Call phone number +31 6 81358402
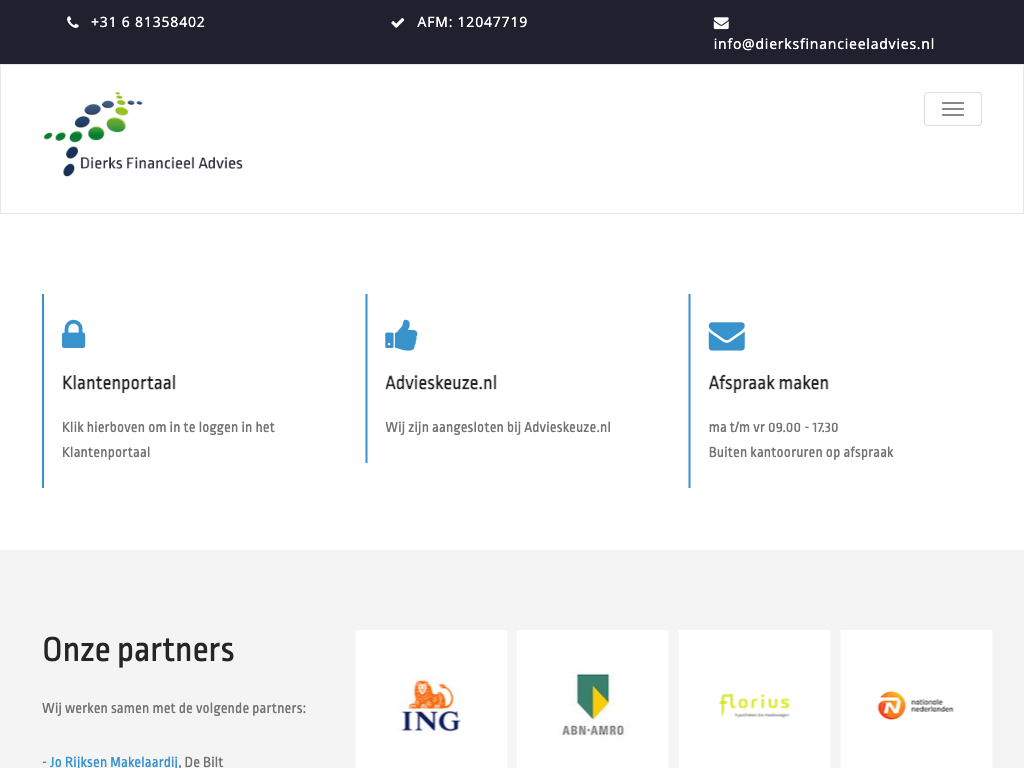The height and width of the screenshot is (768, 1024). 147,22
